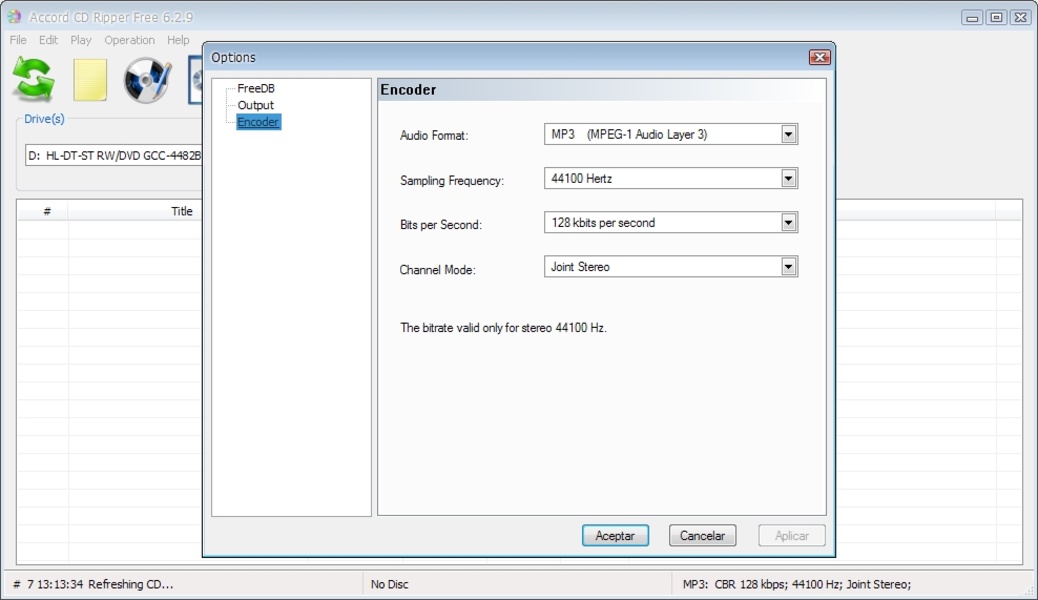The height and width of the screenshot is (600, 1038).
Task: Open the Audio Format dropdown arrow
Action: tap(788, 134)
